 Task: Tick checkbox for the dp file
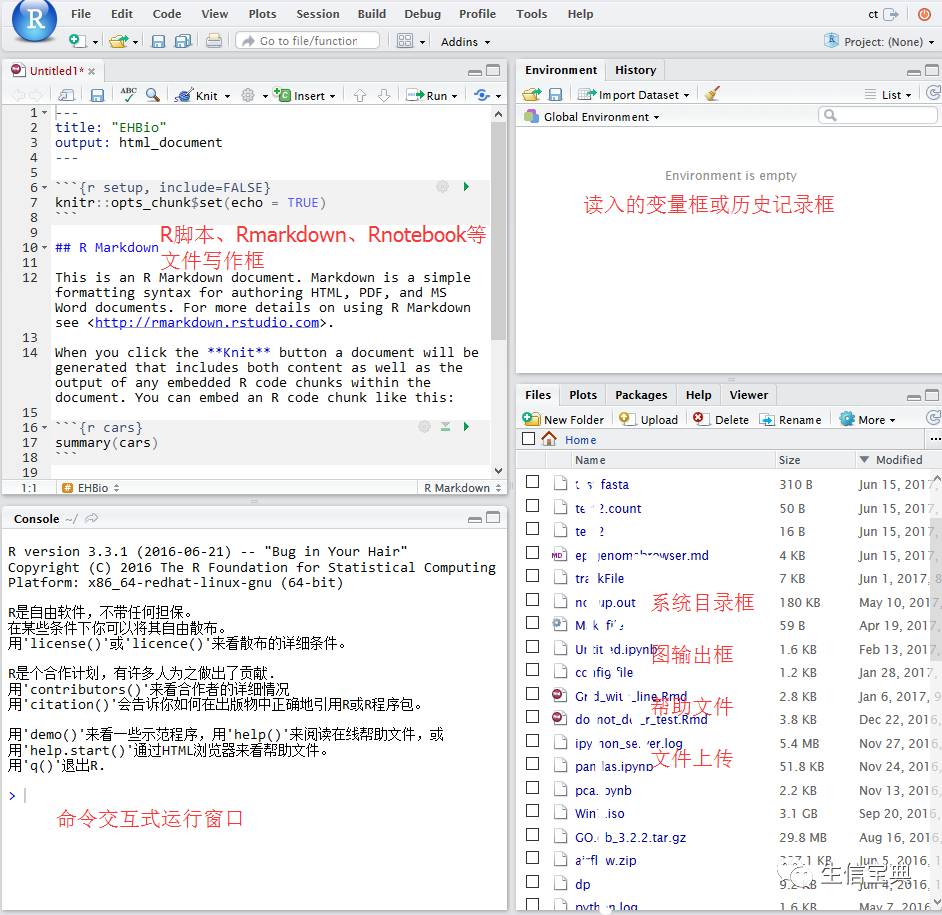pyautogui.click(x=532, y=881)
